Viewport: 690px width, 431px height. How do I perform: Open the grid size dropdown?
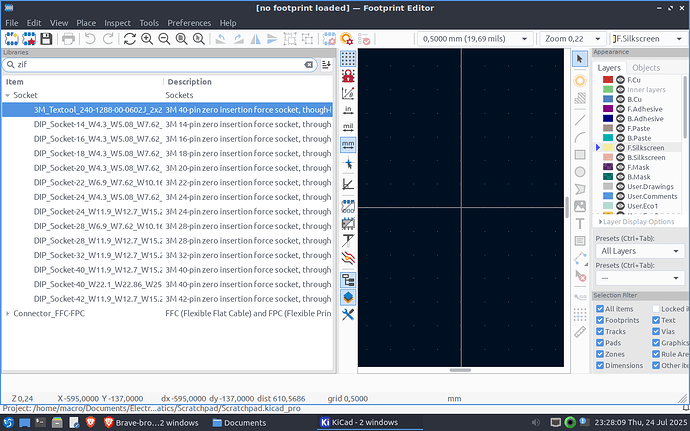(475, 39)
